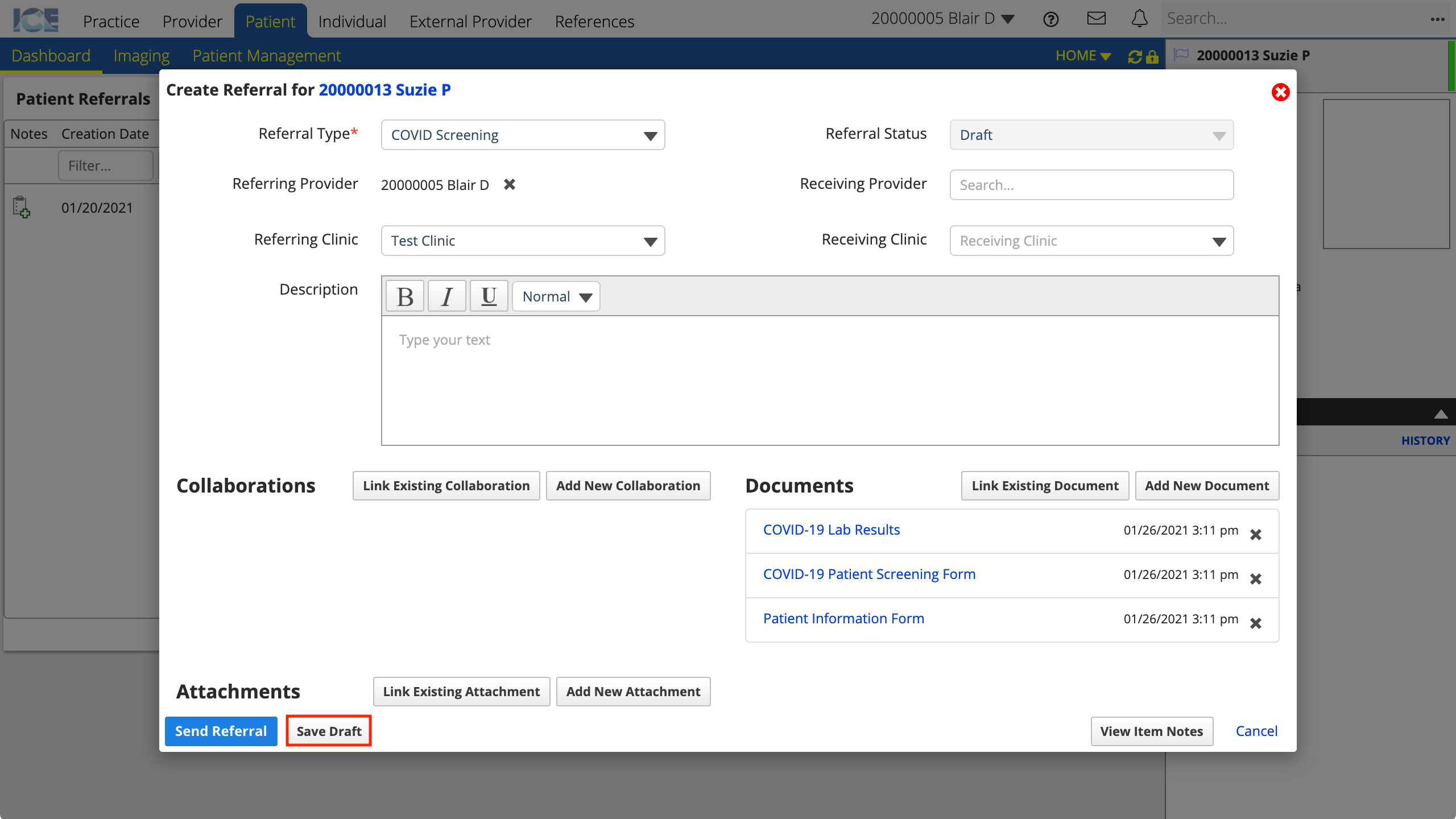Expand the black panel up arrow

(x=1441, y=413)
